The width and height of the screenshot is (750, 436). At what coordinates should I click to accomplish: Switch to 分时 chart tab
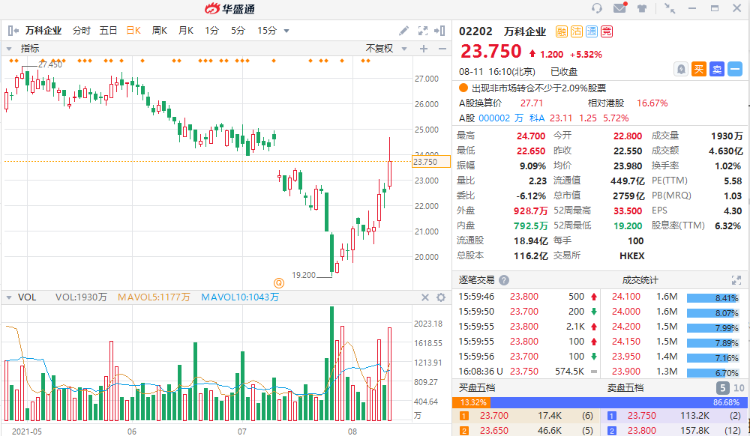tap(81, 31)
